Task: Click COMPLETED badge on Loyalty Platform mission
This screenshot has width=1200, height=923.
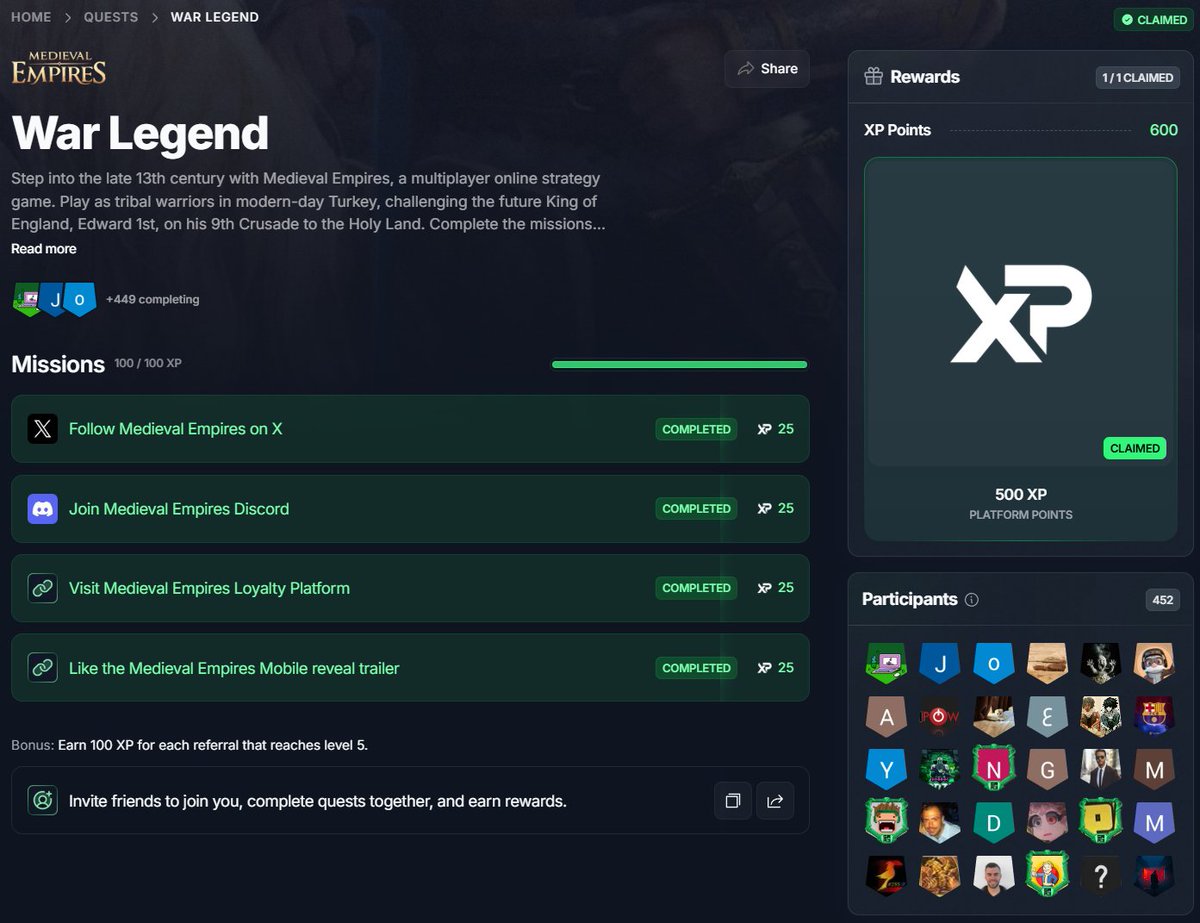Action: click(x=696, y=588)
